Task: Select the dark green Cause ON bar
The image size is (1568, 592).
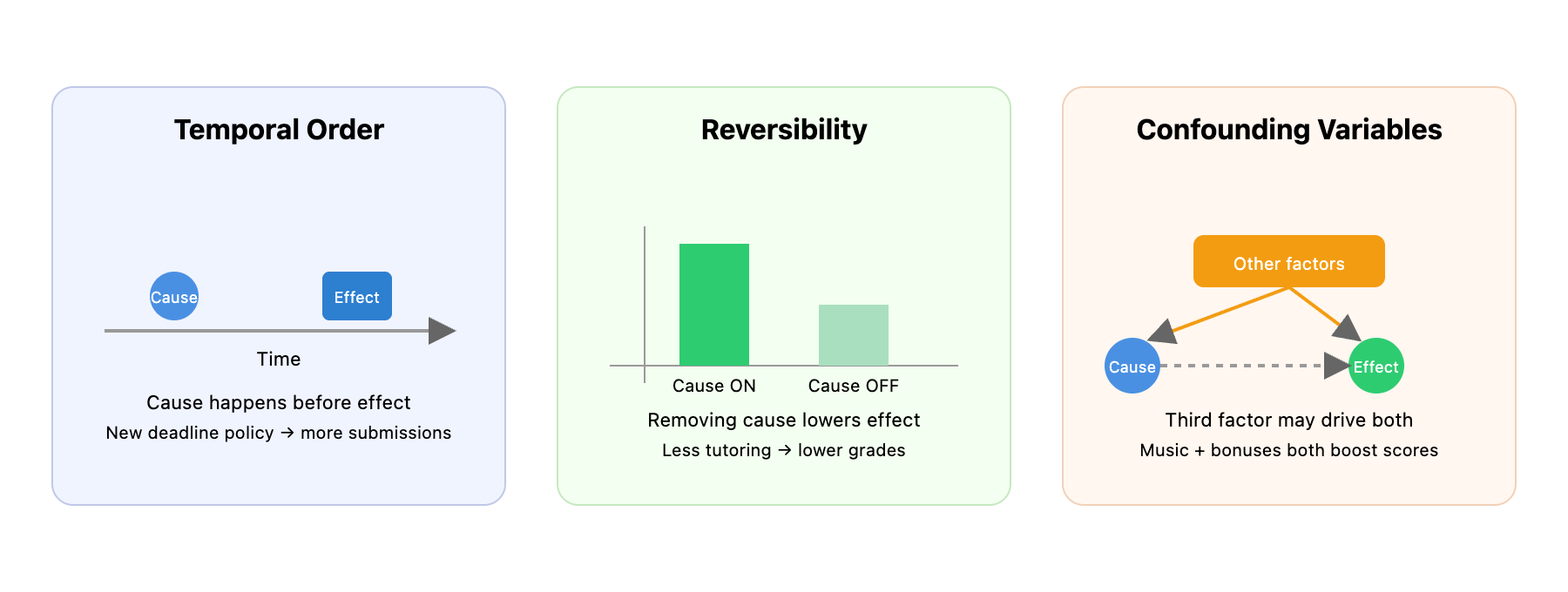Action: coord(714,304)
